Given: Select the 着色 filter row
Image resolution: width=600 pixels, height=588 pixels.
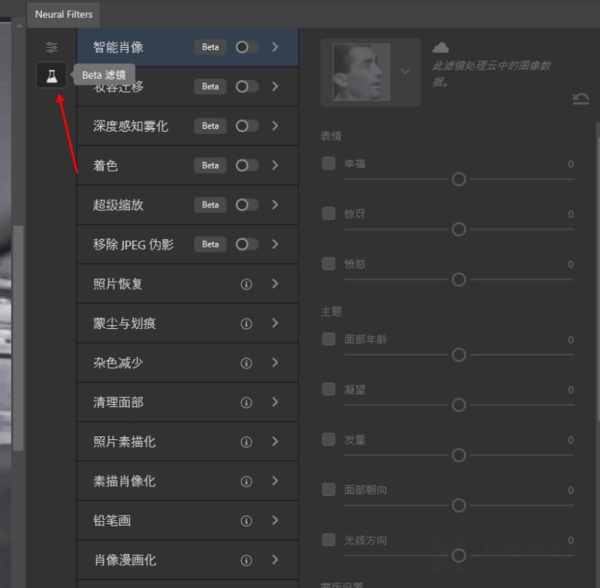Looking at the screenshot, I should 188,165.
